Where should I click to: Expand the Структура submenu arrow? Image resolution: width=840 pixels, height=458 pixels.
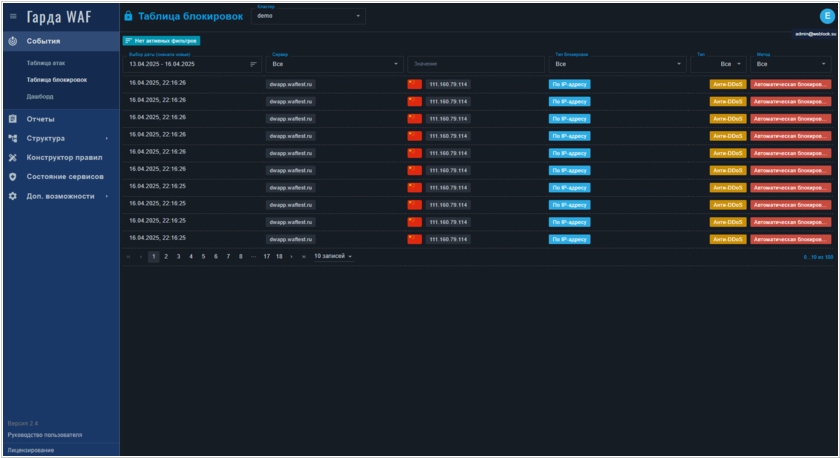[108, 138]
